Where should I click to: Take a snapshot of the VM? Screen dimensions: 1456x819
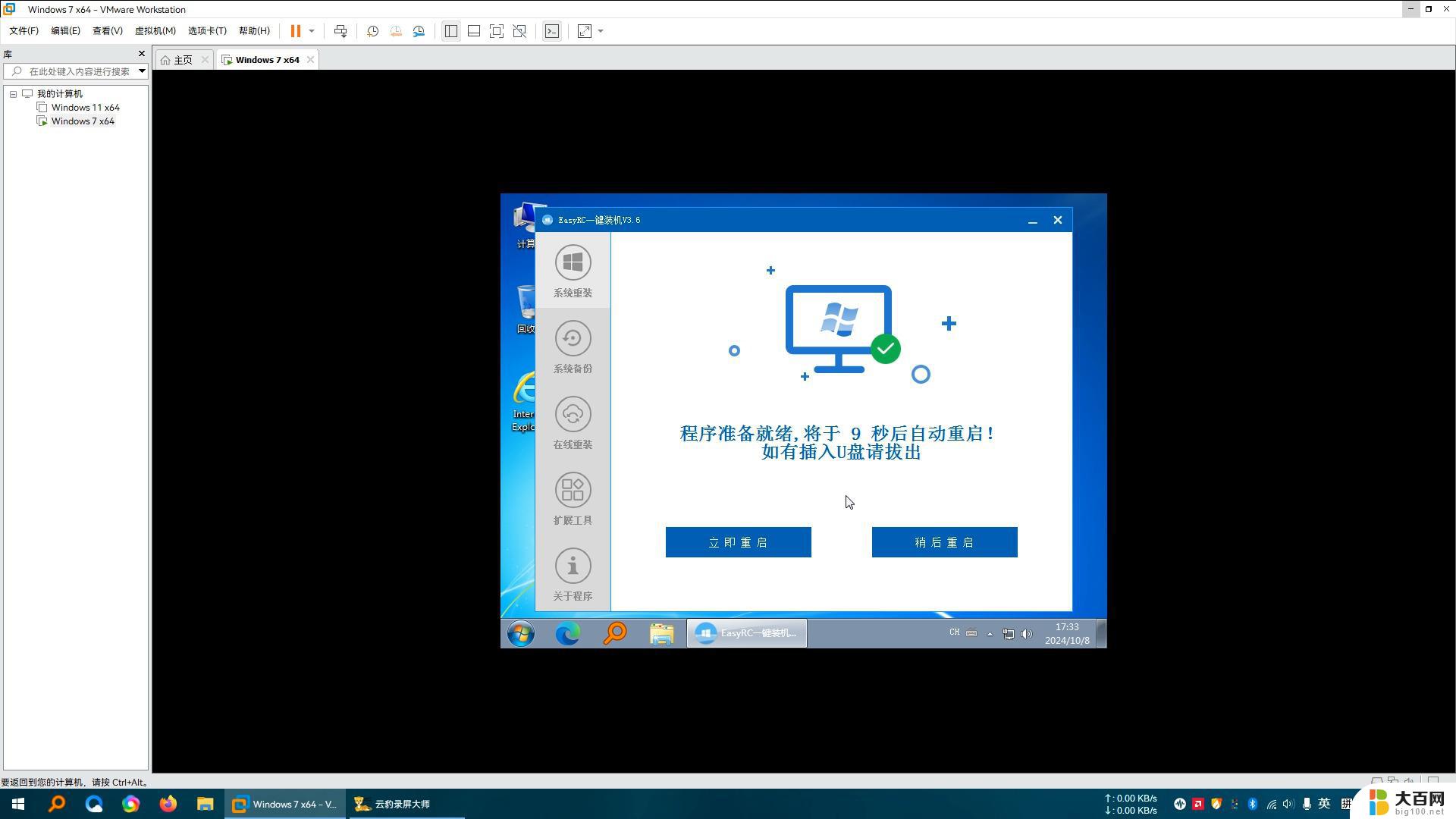(x=372, y=31)
